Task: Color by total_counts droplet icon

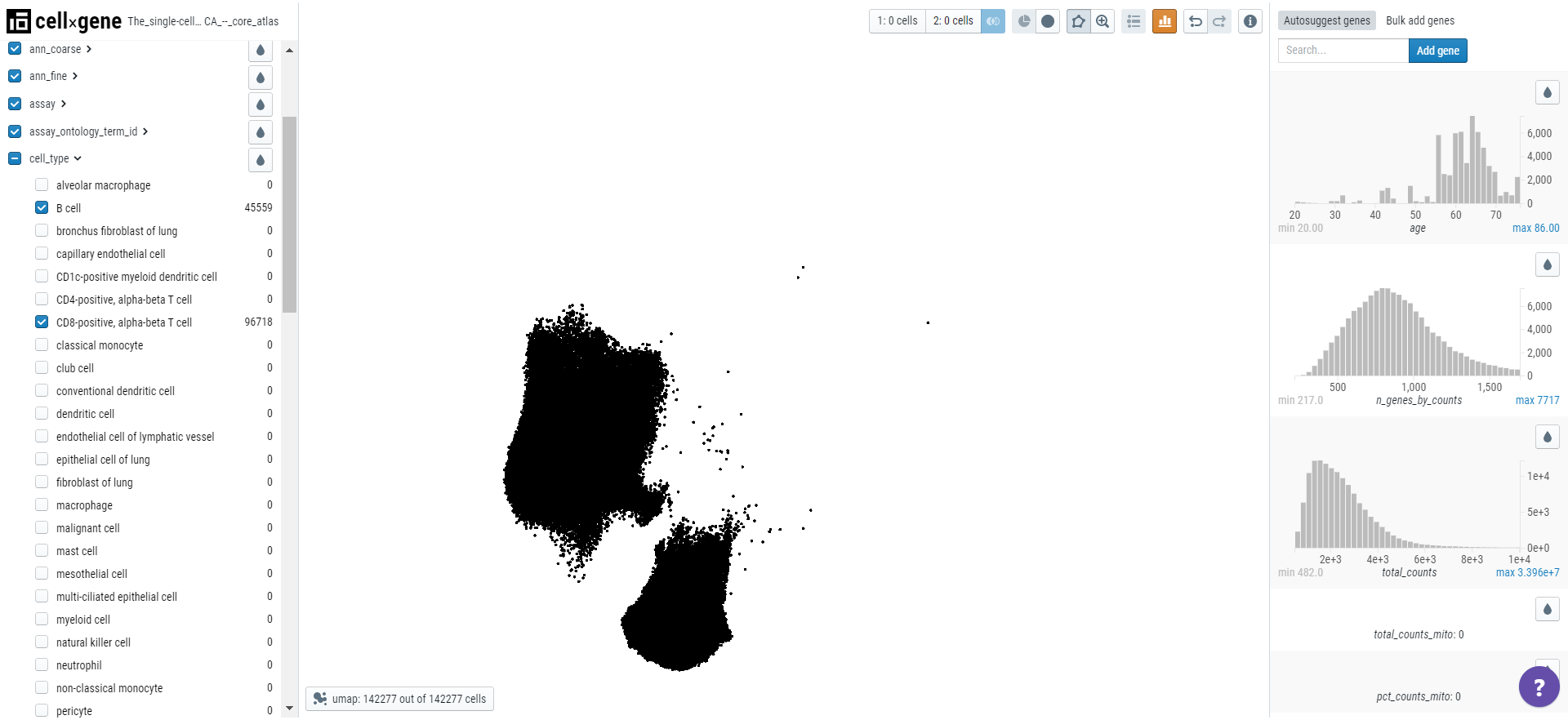Action: (1548, 437)
